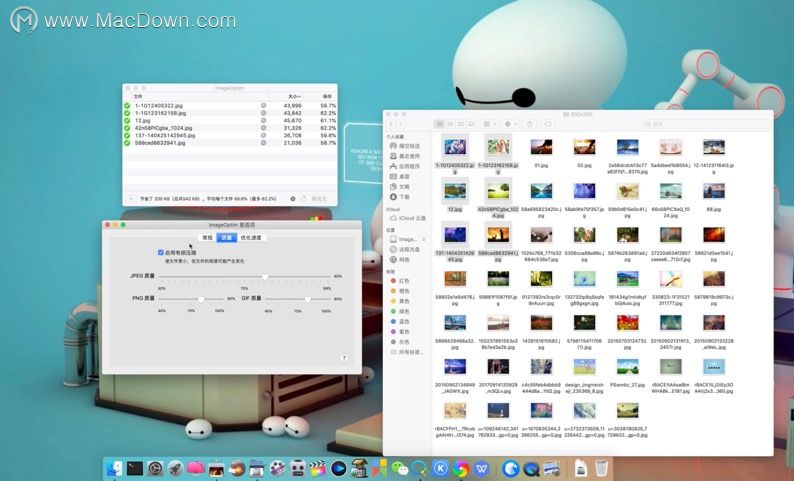Image resolution: width=794 pixels, height=481 pixels.
Task: Open Recents in Finder sidebar
Action: click(405, 156)
